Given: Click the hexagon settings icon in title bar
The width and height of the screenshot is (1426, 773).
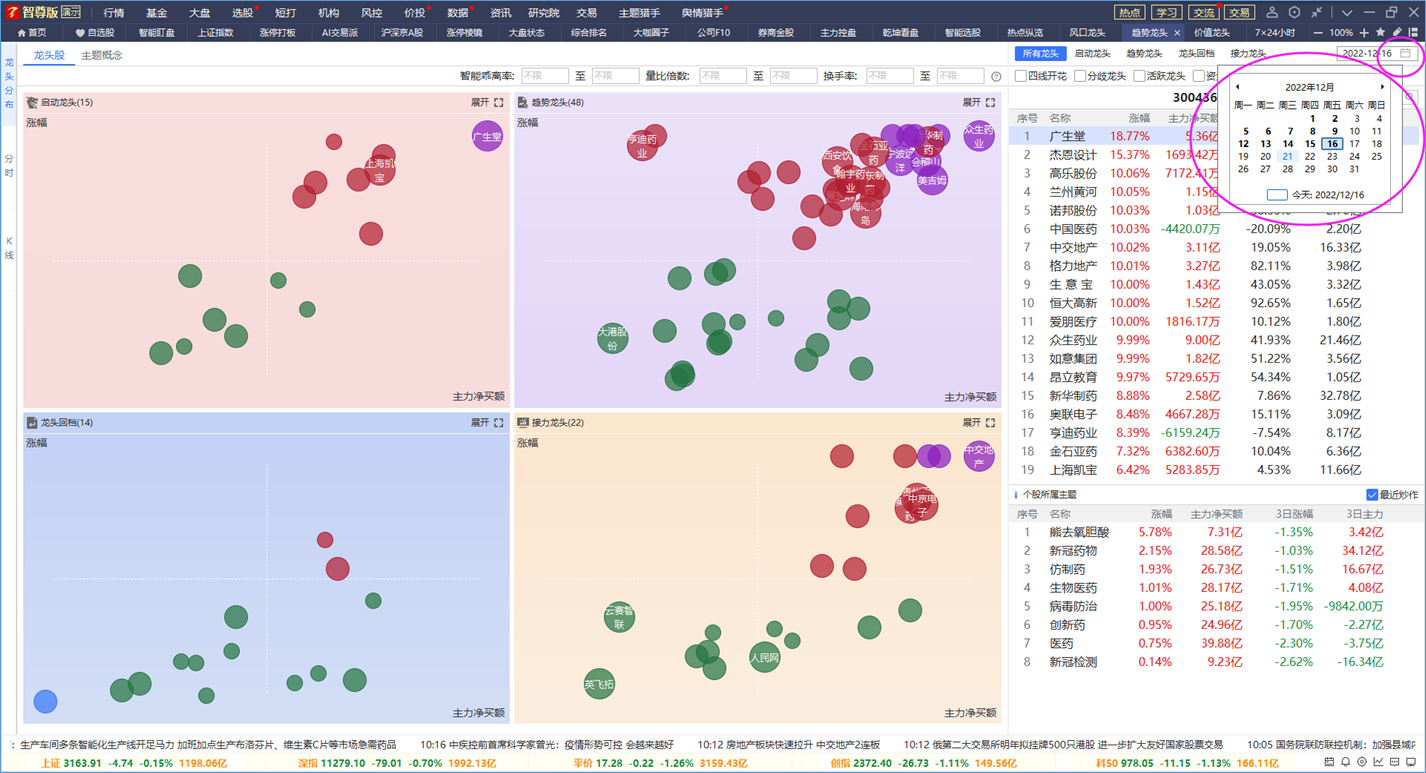Looking at the screenshot, I should (1294, 13).
